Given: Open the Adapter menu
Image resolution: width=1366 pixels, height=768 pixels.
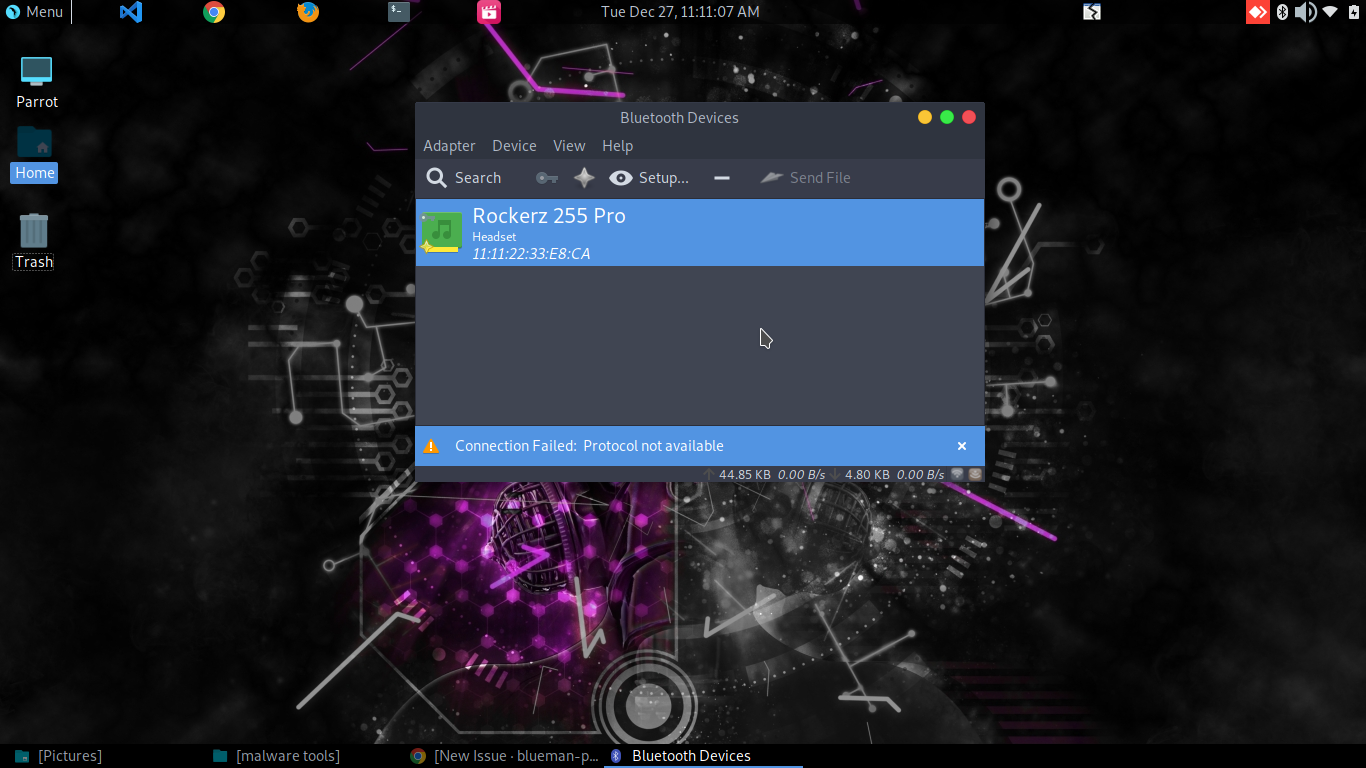Looking at the screenshot, I should point(449,145).
